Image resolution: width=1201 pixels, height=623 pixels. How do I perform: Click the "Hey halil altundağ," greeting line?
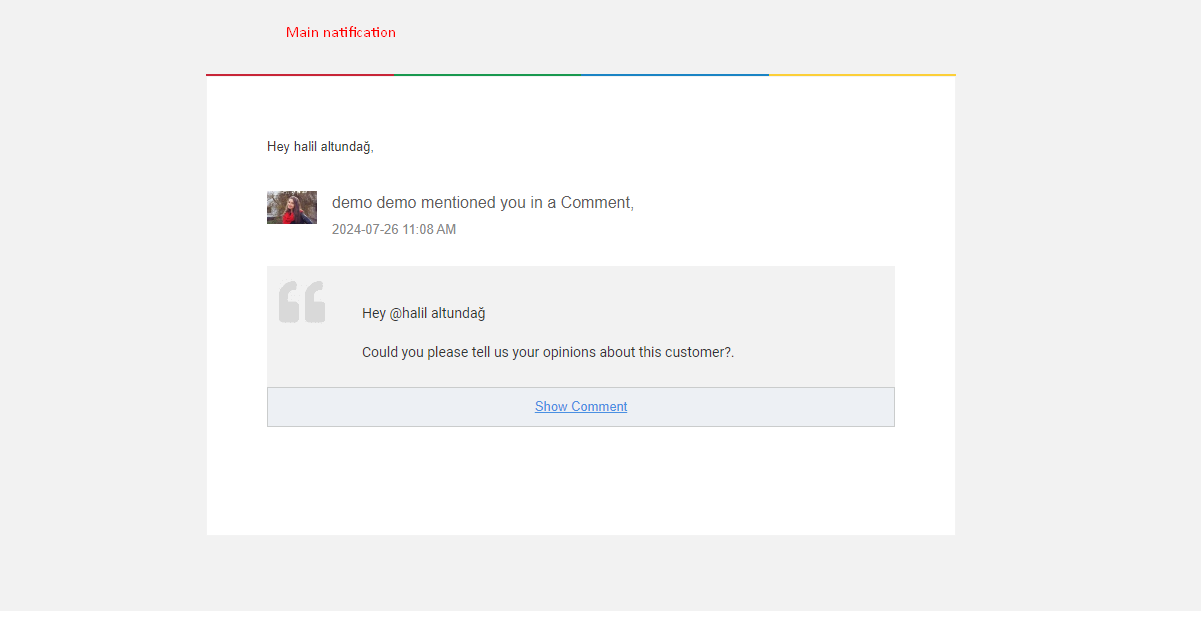(320, 147)
